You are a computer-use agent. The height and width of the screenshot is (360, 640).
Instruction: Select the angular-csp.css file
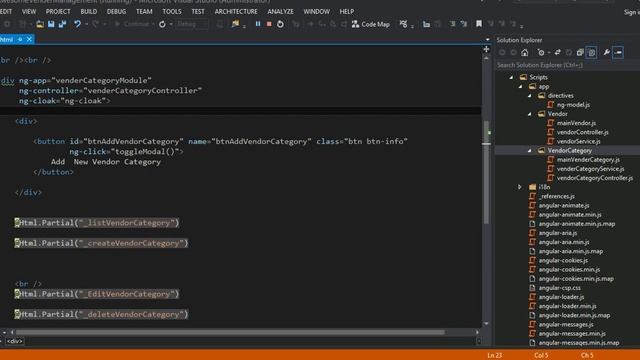(559, 288)
